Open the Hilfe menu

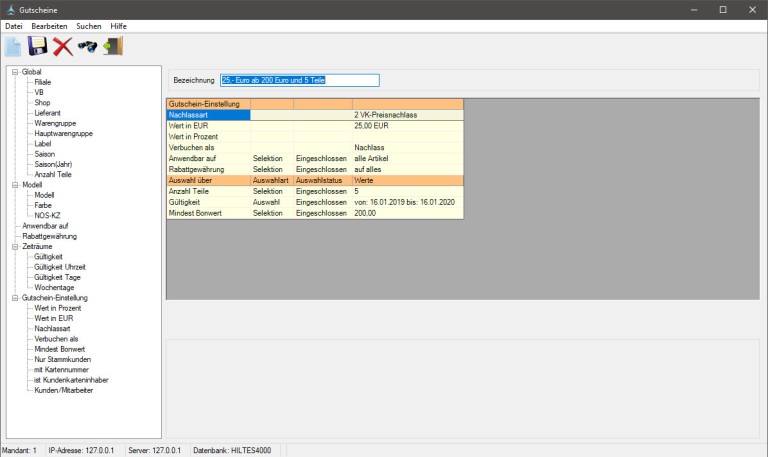119,25
